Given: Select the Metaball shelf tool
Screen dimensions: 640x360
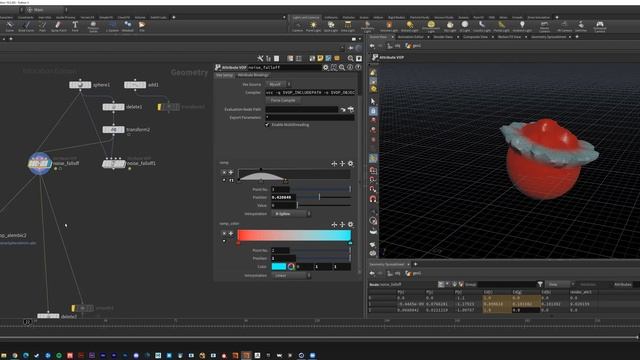Looking at the screenshot, I should [128, 27].
